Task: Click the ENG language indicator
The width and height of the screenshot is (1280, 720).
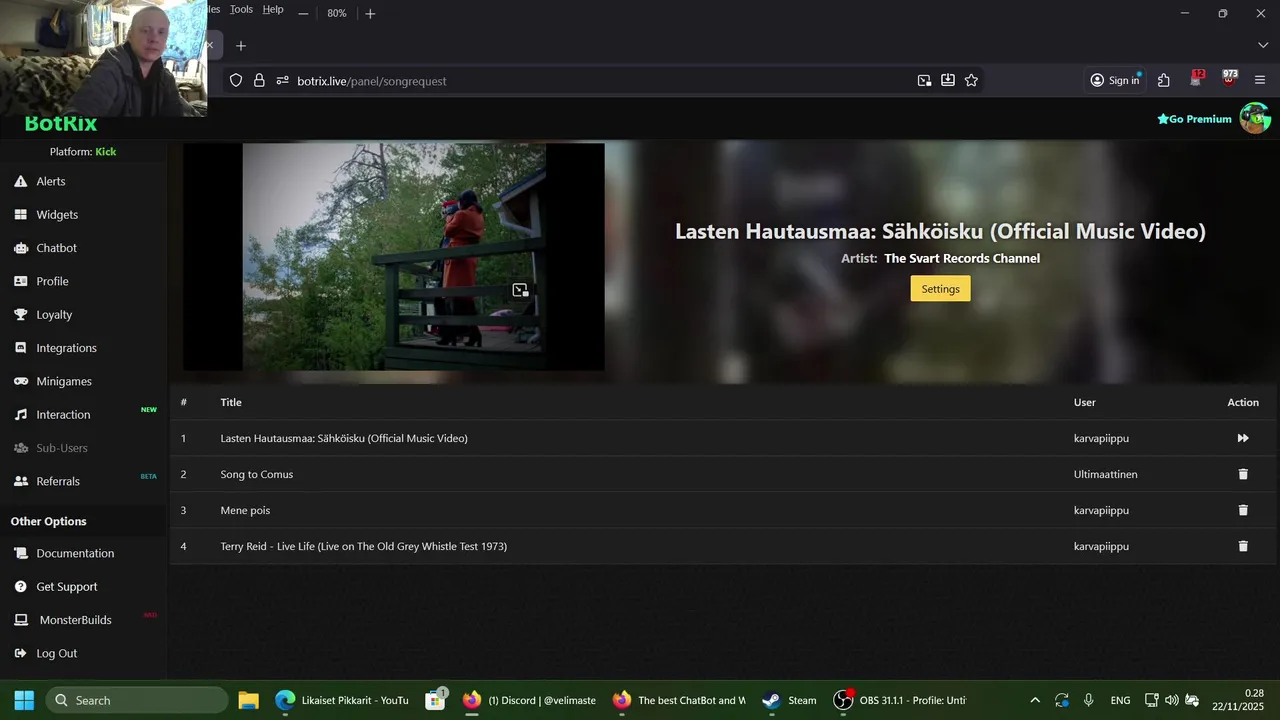Action: pos(1121,700)
